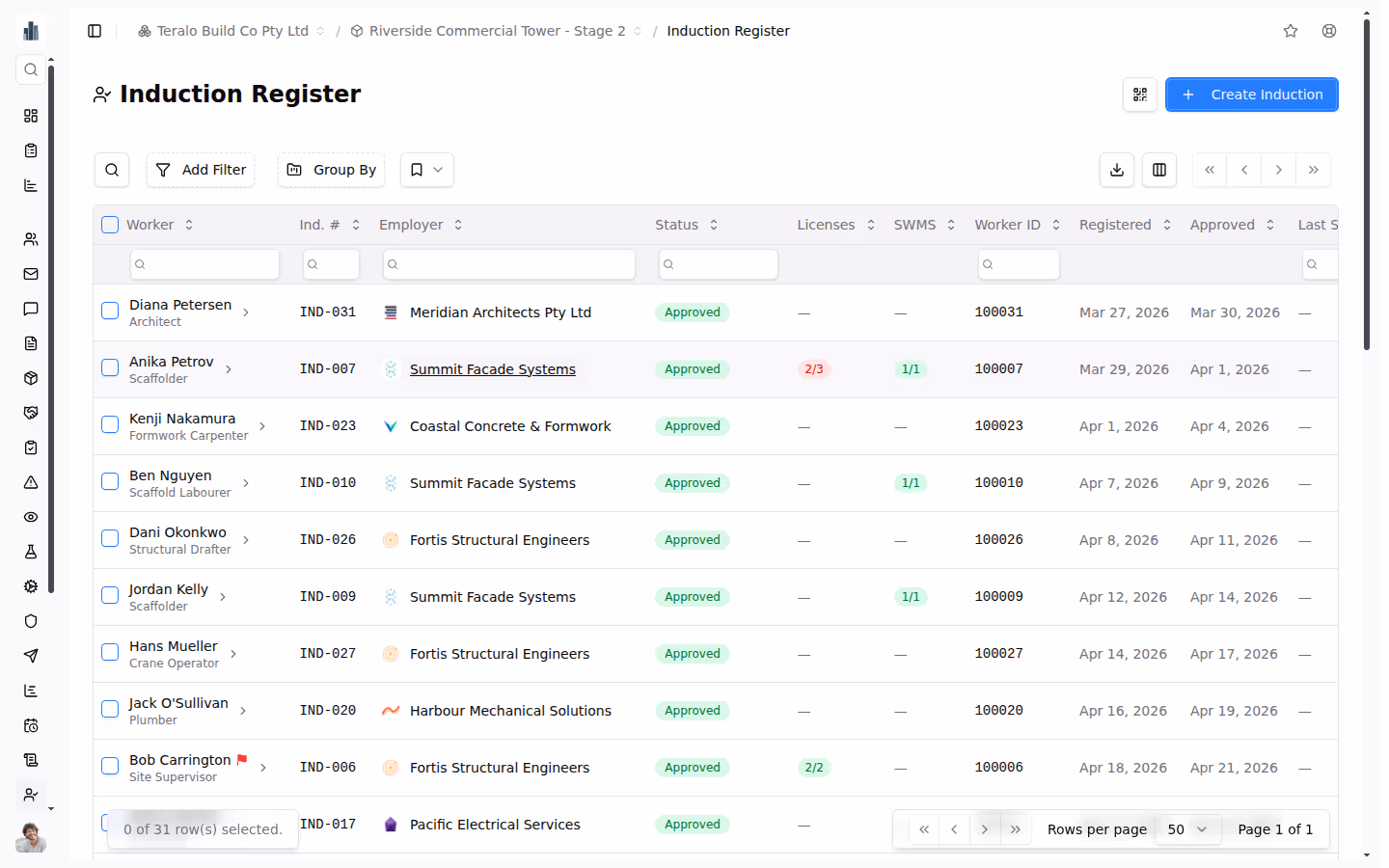Select Diana Petersen's row checkbox

[110, 311]
